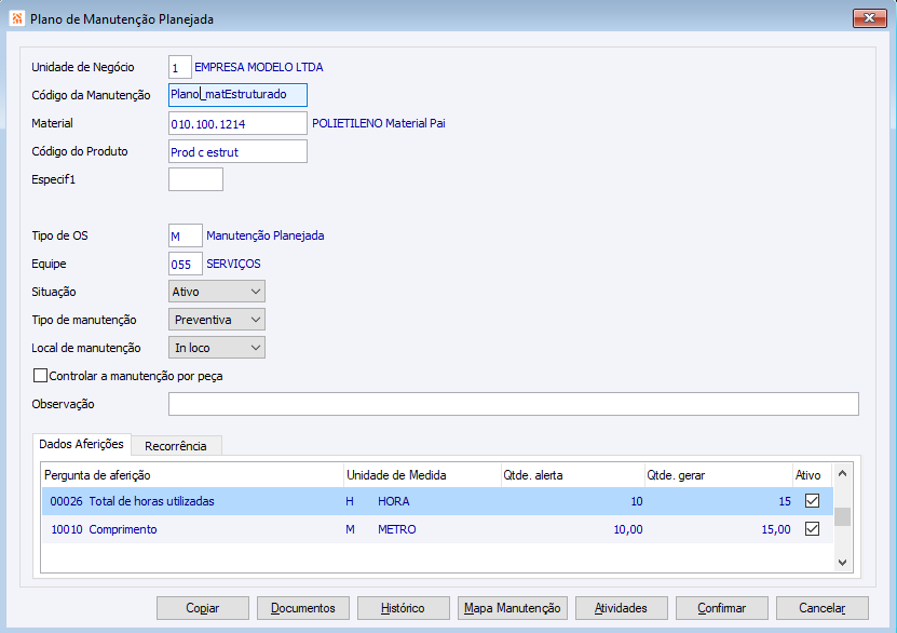Open the Local de manutenção dropdown
The width and height of the screenshot is (897, 633).
click(x=217, y=348)
